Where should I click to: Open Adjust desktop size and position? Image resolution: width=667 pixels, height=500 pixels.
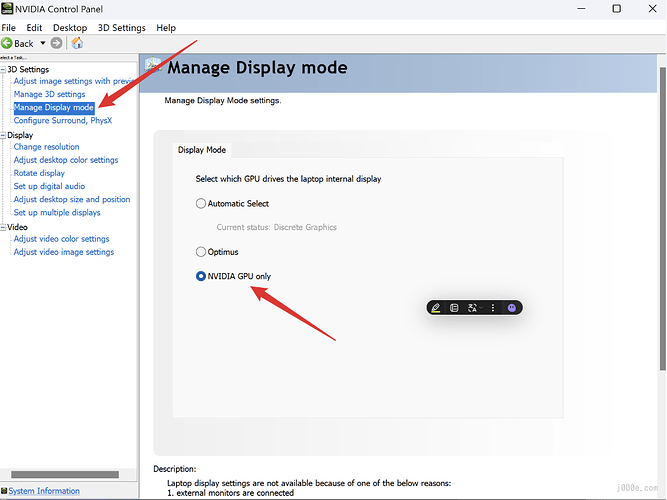tap(72, 200)
